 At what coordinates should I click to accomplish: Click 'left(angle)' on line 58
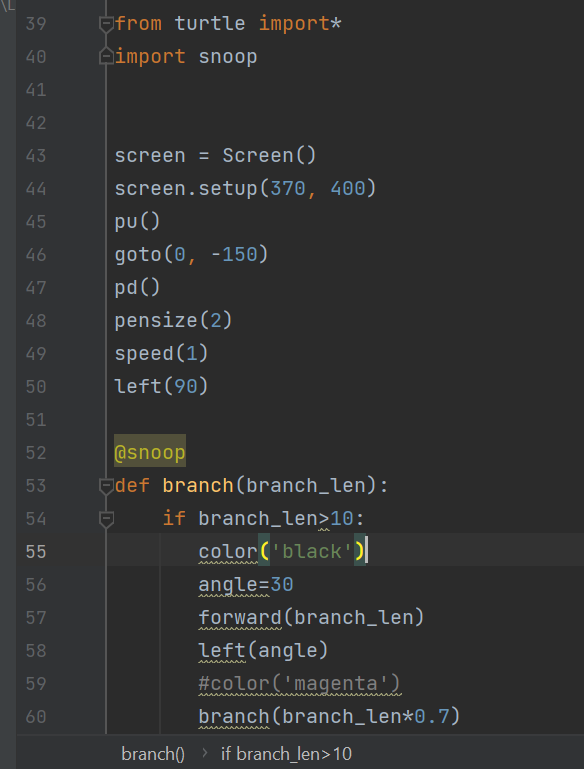pyautogui.click(x=263, y=651)
